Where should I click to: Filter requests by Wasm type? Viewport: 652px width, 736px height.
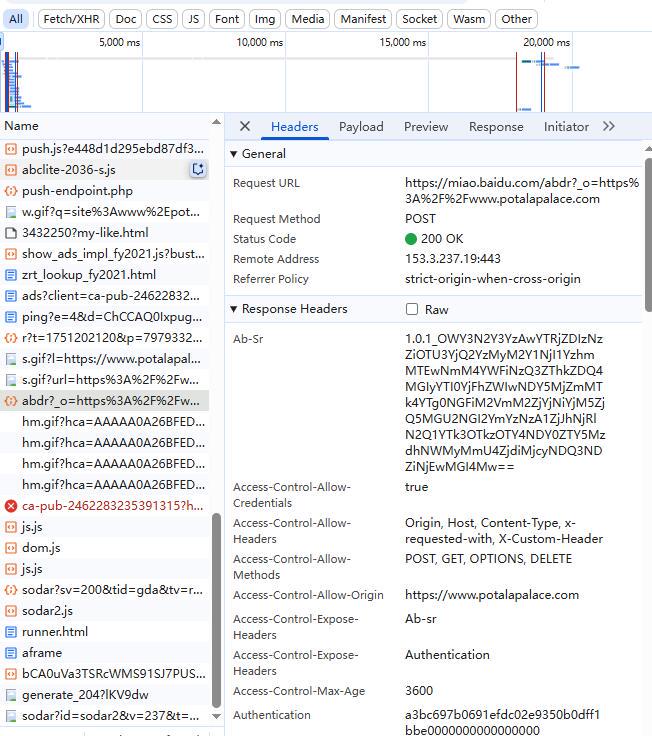click(469, 19)
